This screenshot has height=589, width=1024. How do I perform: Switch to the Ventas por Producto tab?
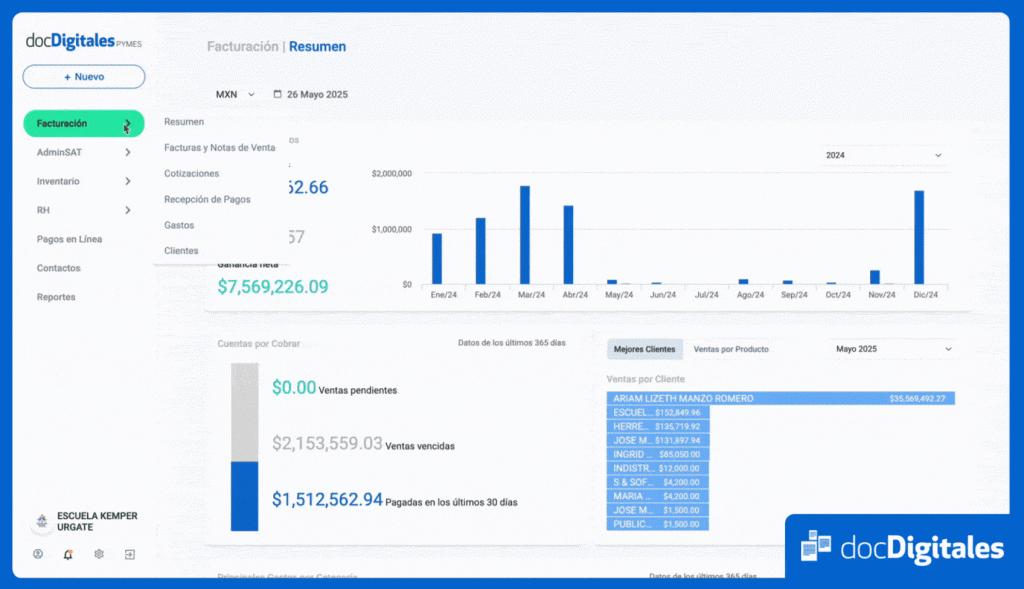click(731, 349)
